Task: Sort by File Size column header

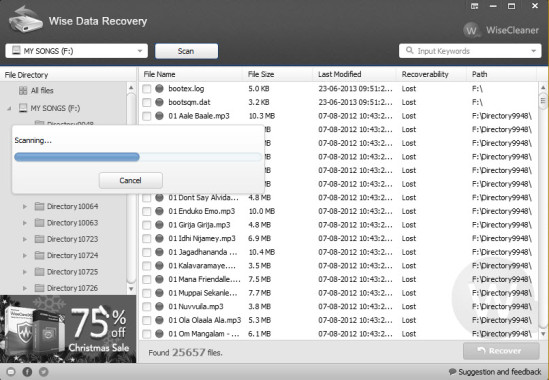Action: point(278,74)
